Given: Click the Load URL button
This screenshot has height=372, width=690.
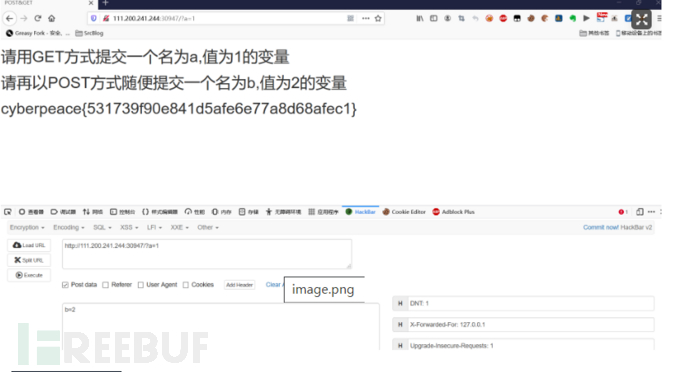Looking at the screenshot, I should 29,245.
